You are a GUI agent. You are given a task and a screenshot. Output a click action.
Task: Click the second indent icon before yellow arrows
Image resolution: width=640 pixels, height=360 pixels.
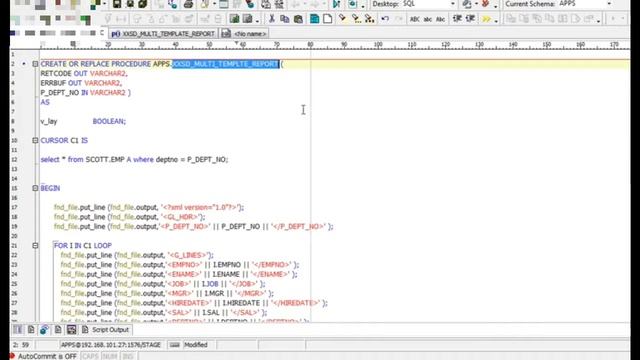tap(470, 19)
